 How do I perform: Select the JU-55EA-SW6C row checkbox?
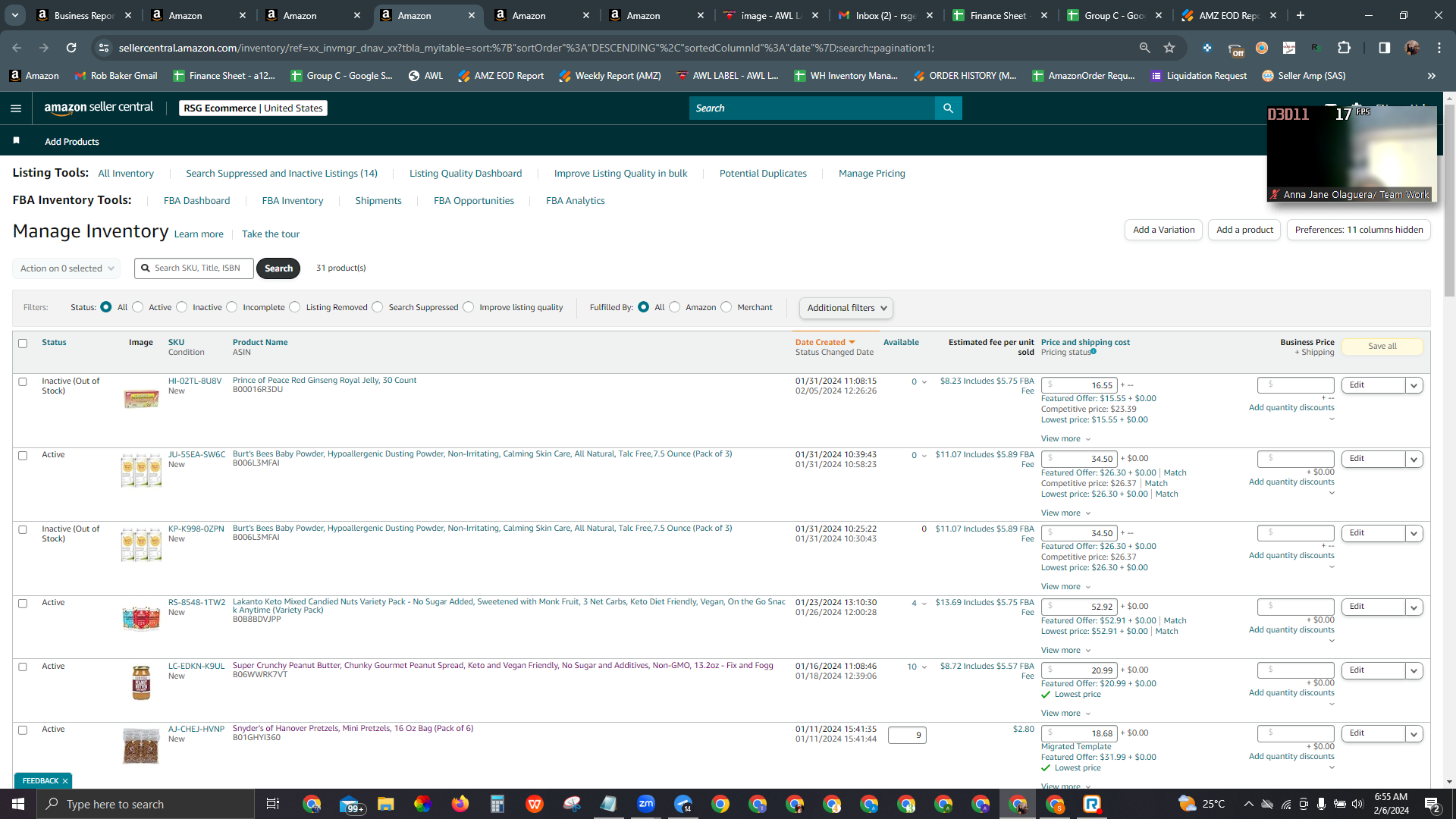[23, 456]
